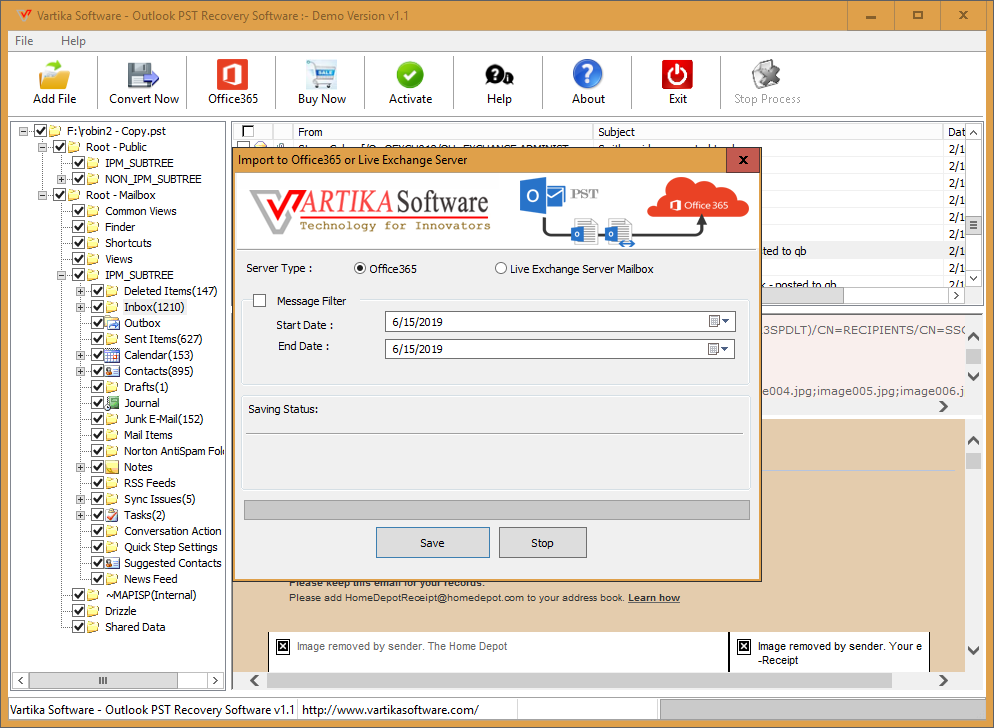994x728 pixels.
Task: Click the red Exit power icon
Action: 677,75
